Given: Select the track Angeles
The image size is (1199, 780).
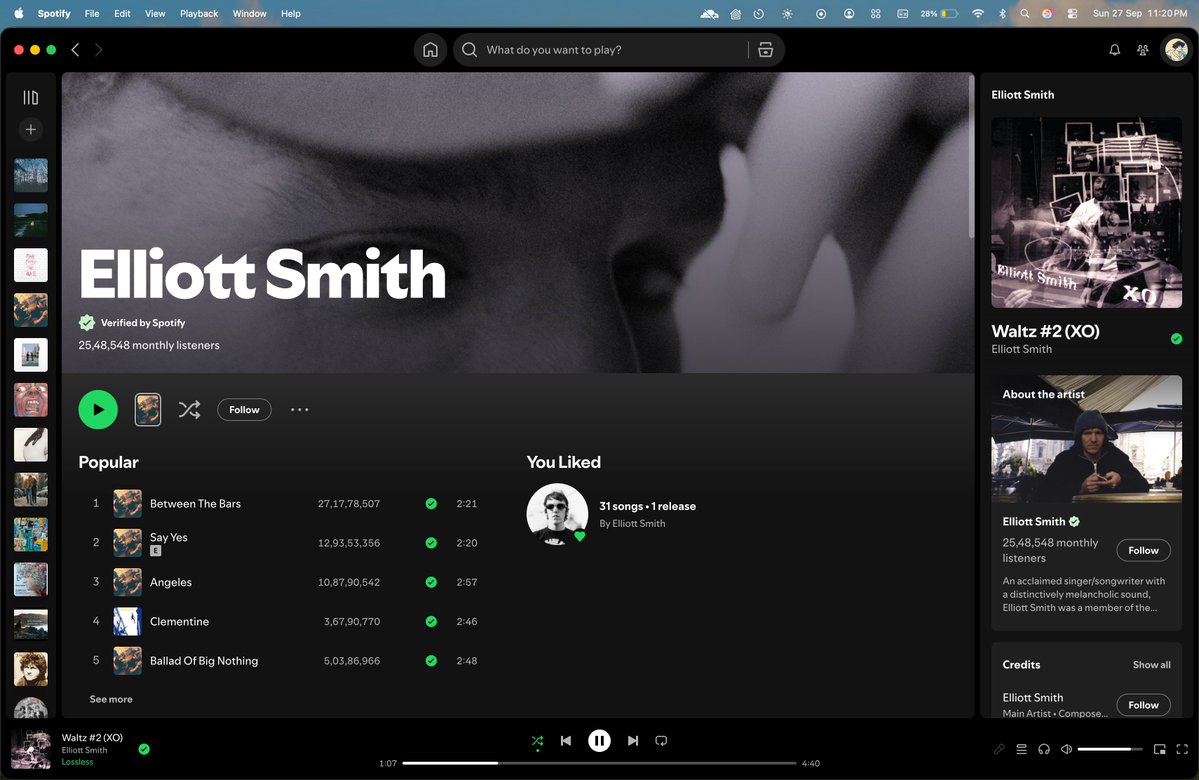Looking at the screenshot, I should pyautogui.click(x=171, y=582).
